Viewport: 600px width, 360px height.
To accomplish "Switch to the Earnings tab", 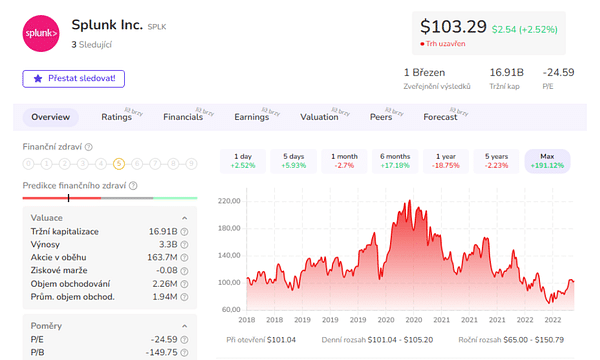I will coord(252,117).
